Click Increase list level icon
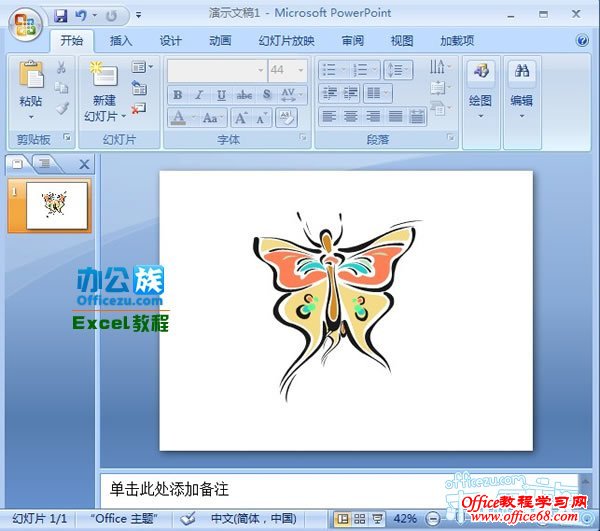This screenshot has height=531, width=600. 350,93
